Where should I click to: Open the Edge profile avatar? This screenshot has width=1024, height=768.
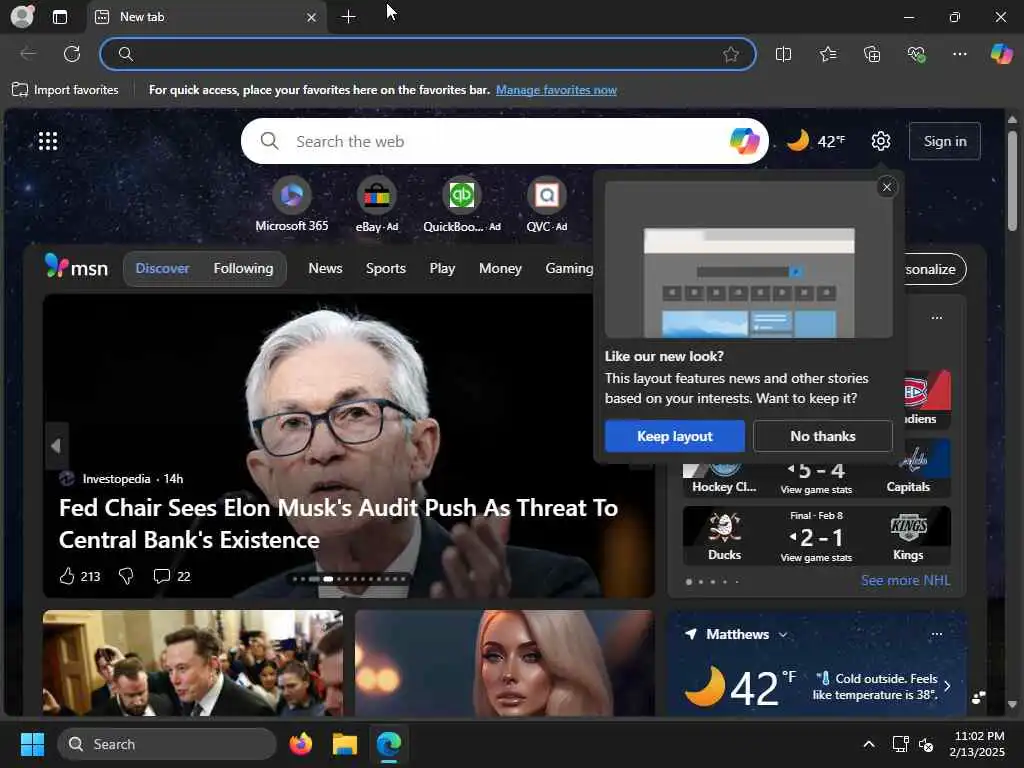tap(22, 16)
